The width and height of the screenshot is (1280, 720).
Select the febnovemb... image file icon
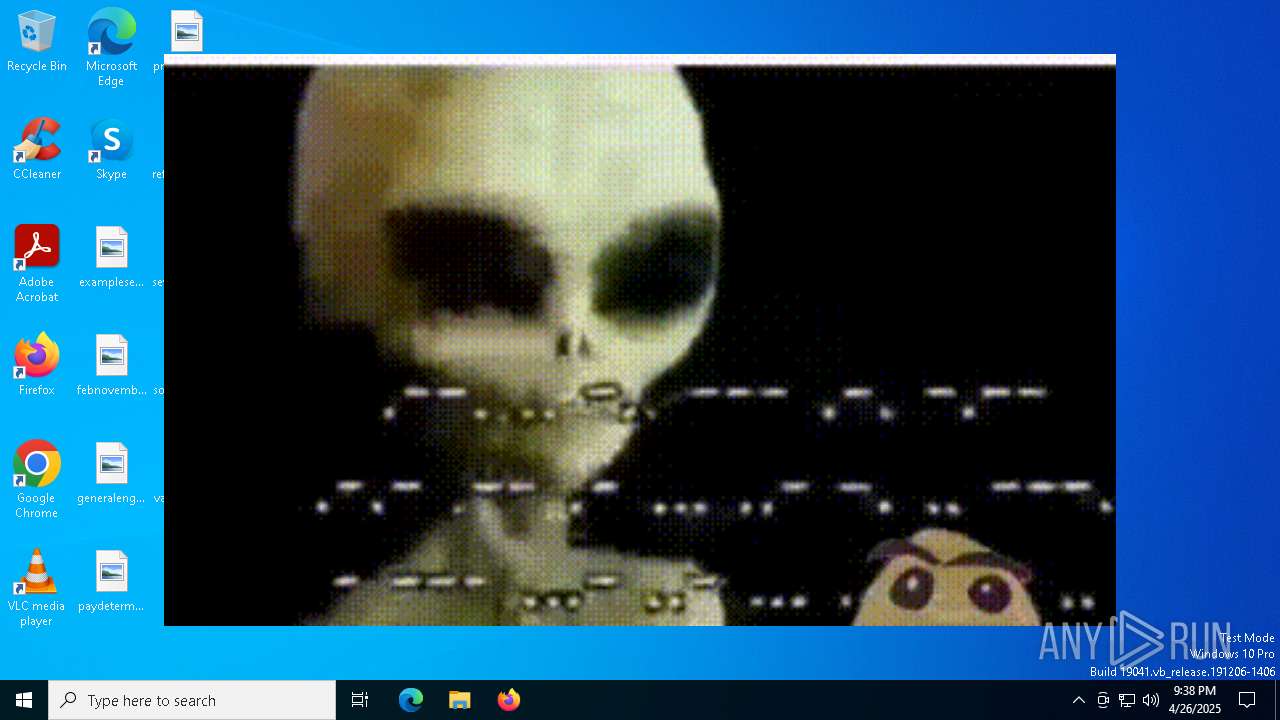(x=111, y=366)
